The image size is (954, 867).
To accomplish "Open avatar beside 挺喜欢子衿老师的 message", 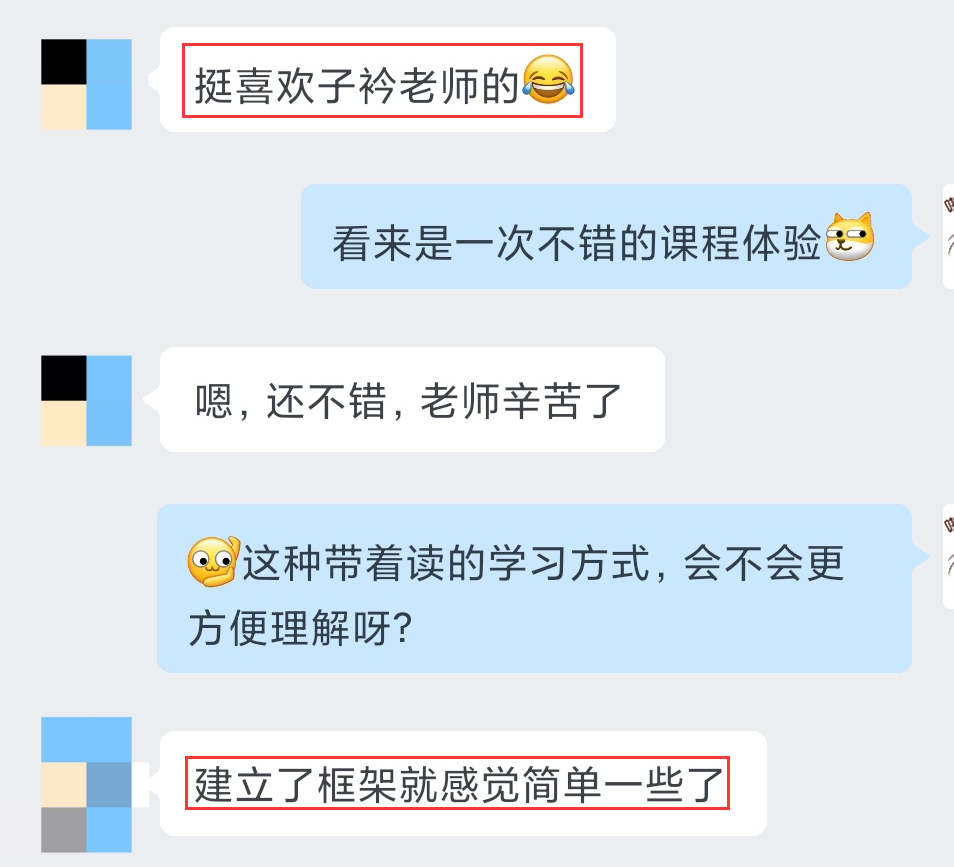I will (86, 85).
